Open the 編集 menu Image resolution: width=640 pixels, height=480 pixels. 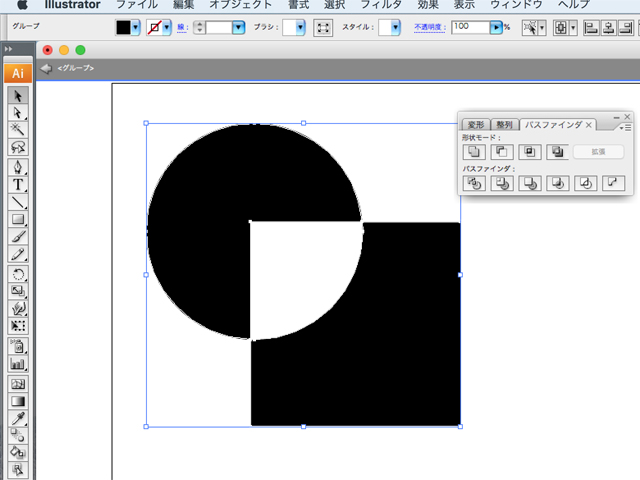[x=184, y=4]
